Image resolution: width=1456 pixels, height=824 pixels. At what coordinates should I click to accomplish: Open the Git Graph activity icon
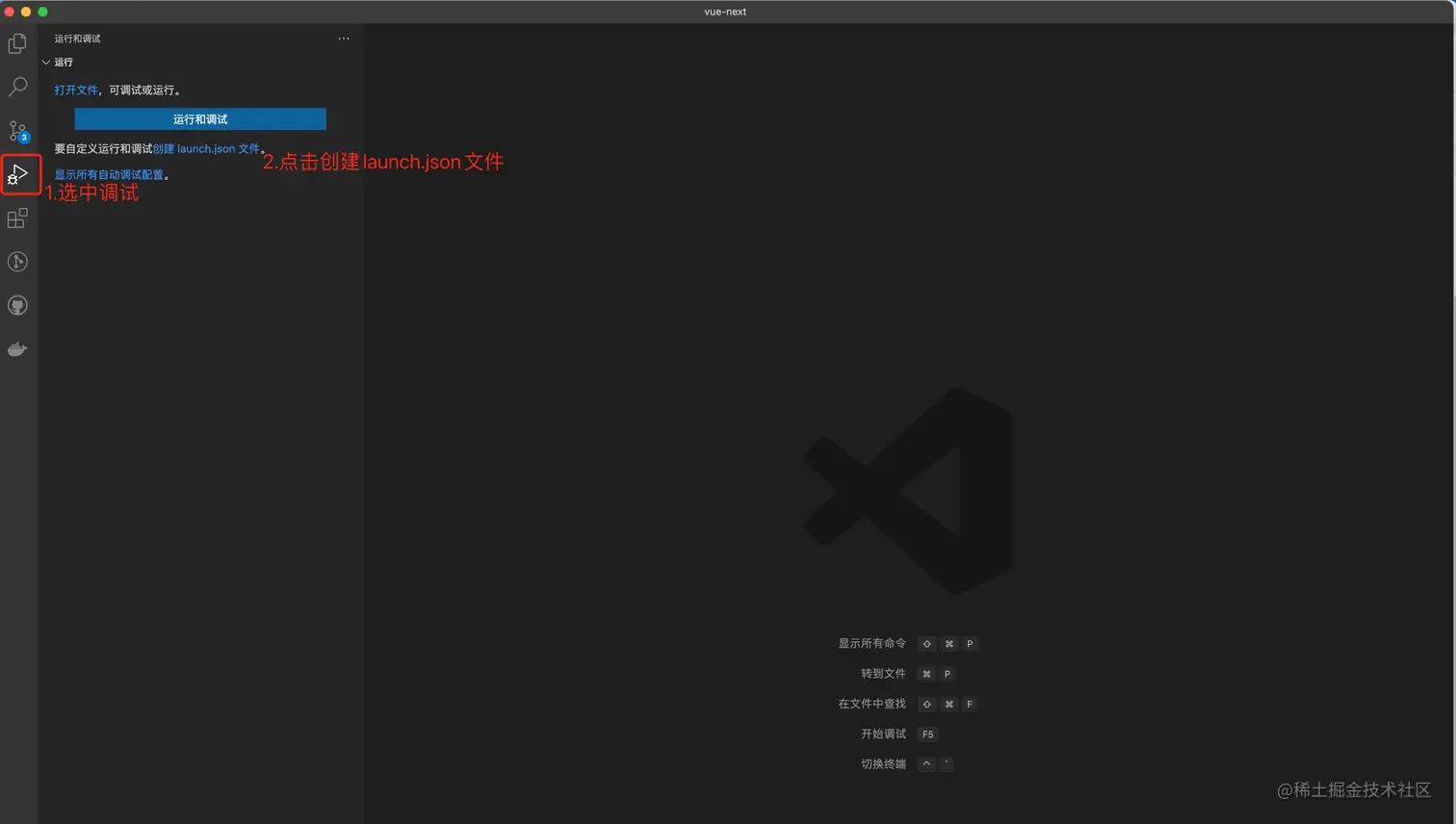point(17,262)
